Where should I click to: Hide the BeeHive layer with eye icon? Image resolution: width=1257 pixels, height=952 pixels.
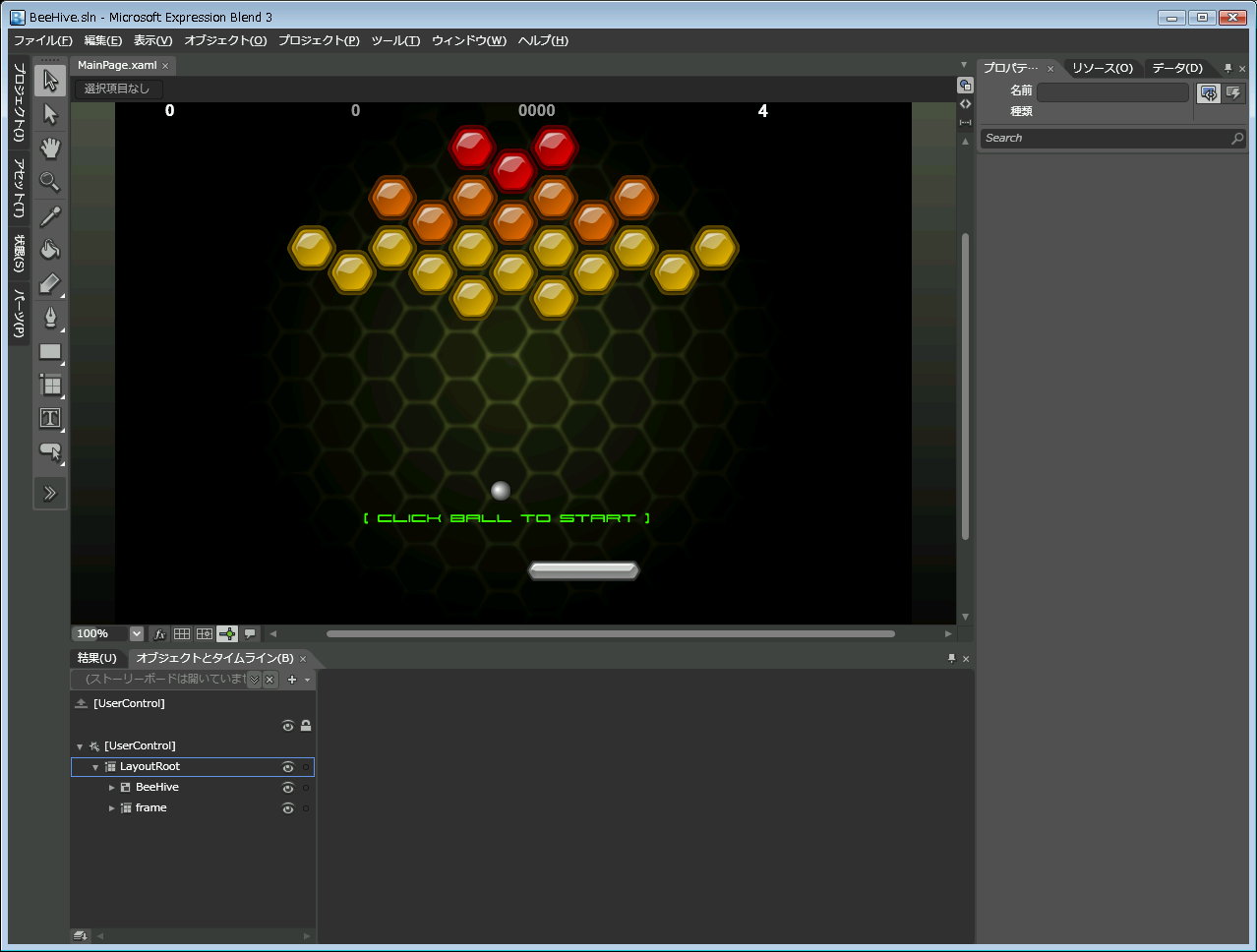coord(288,788)
